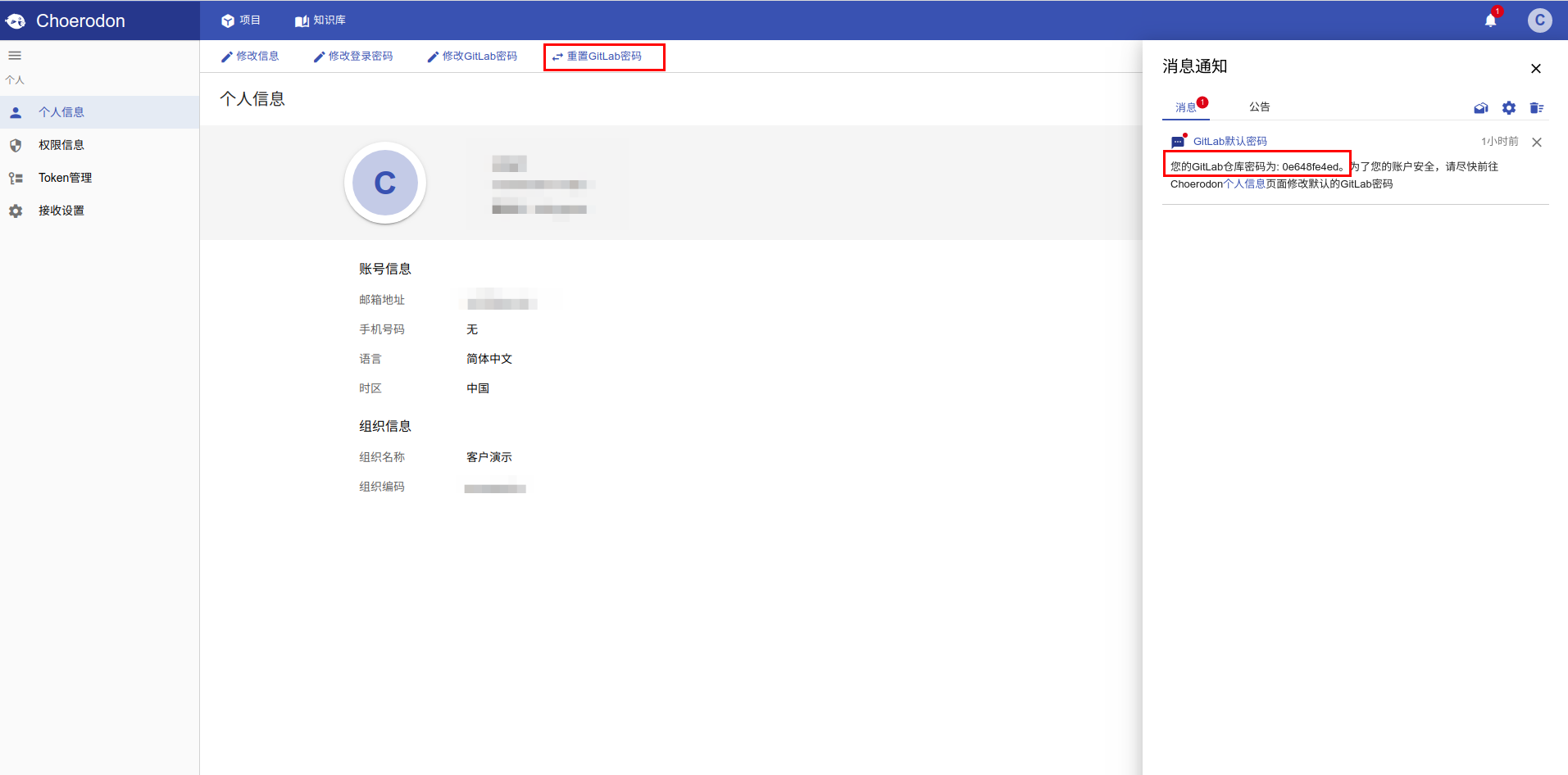This screenshot has height=775, width=1568.
Task: Close the 消息通知 panel
Action: click(x=1536, y=69)
